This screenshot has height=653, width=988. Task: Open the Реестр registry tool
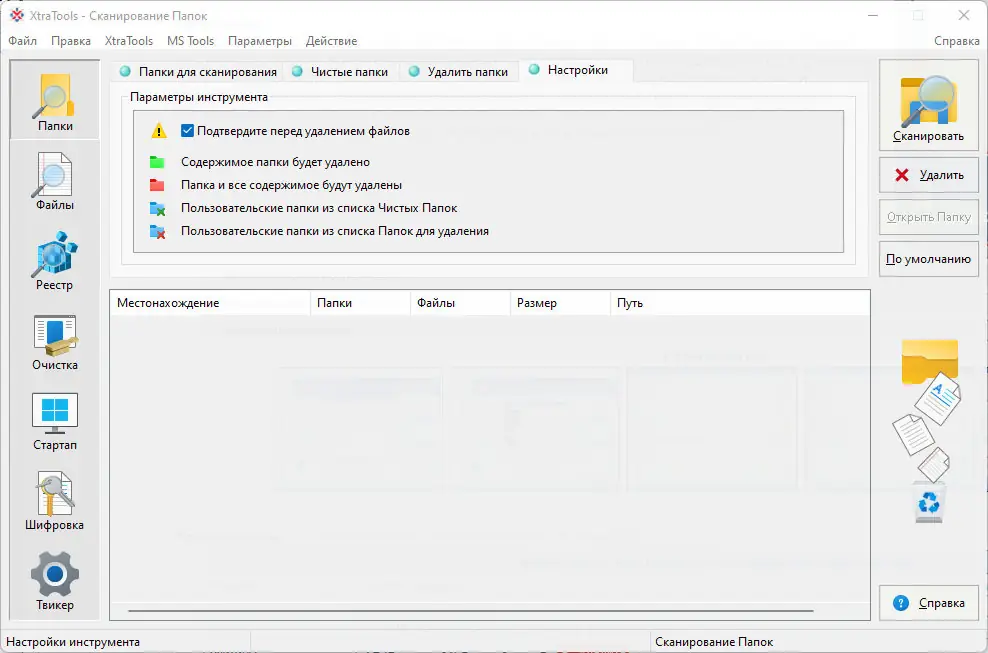tap(55, 261)
